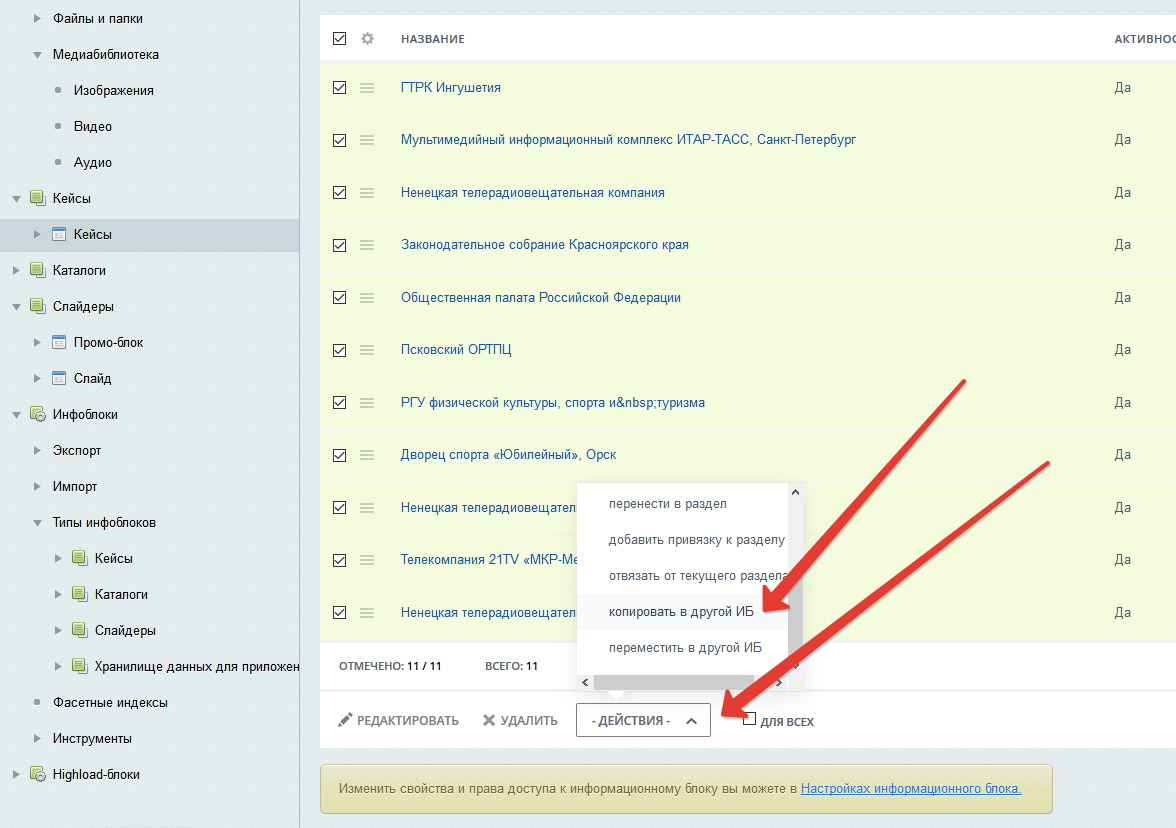The image size is (1176, 828).
Task: Click the X icon next to Удалить
Action: click(489, 720)
